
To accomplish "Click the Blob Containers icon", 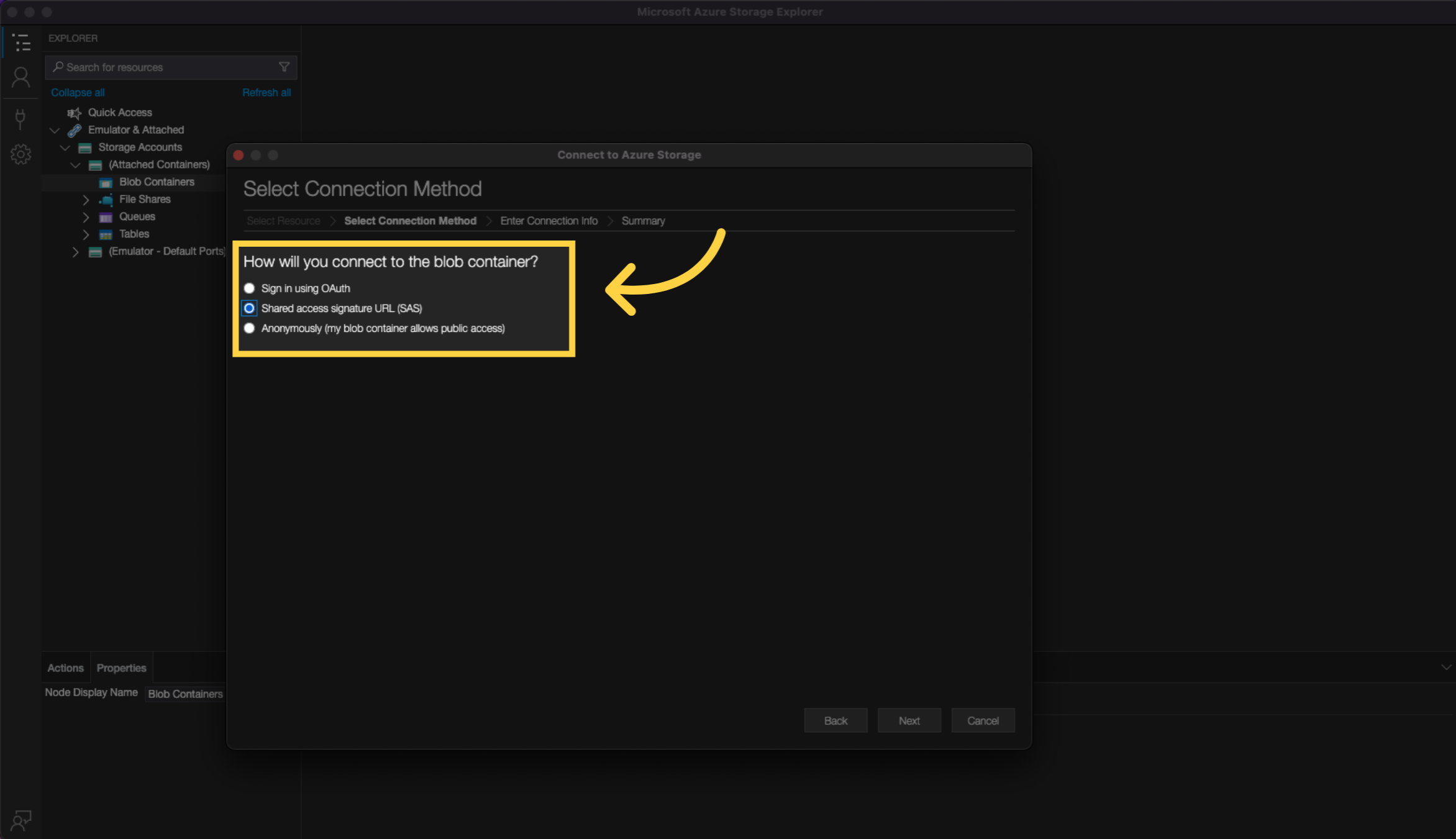I will point(106,182).
